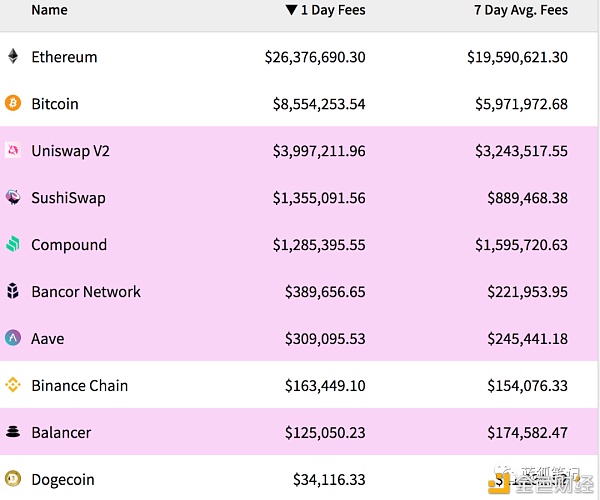Click the Ethereum diamond logo icon

point(13,57)
